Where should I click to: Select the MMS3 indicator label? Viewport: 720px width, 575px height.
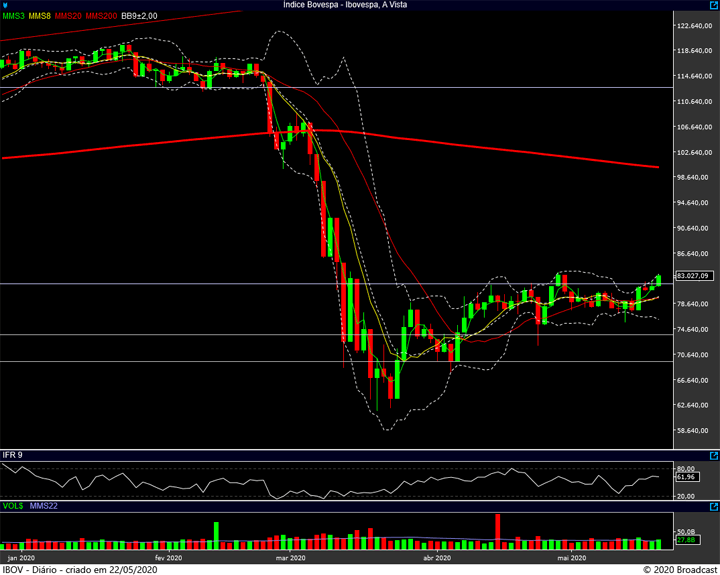12,16
